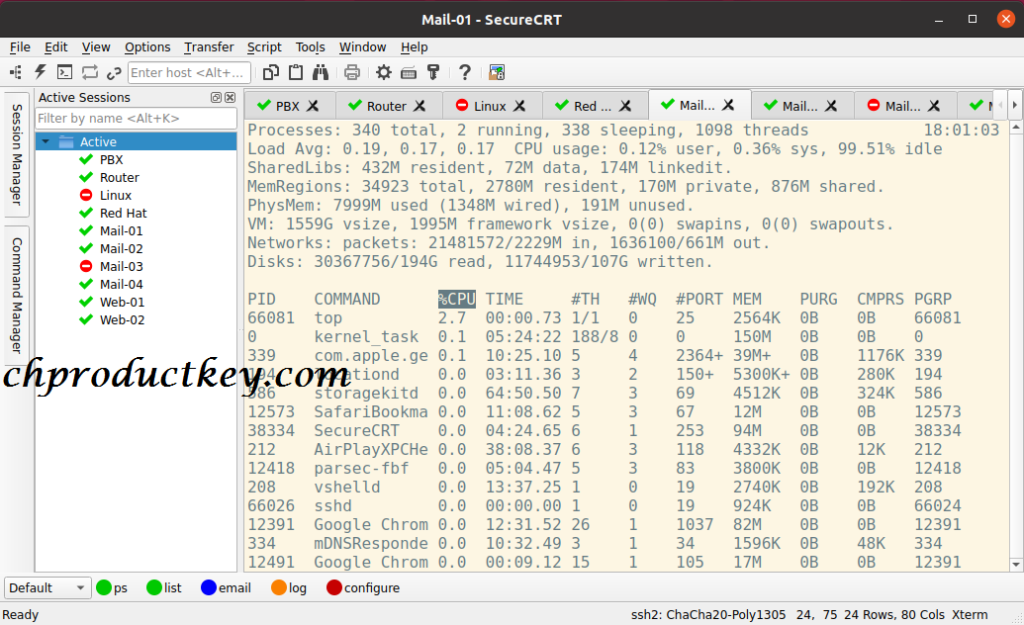
Task: Click the SecureFX toolbar icon
Action: 496,72
